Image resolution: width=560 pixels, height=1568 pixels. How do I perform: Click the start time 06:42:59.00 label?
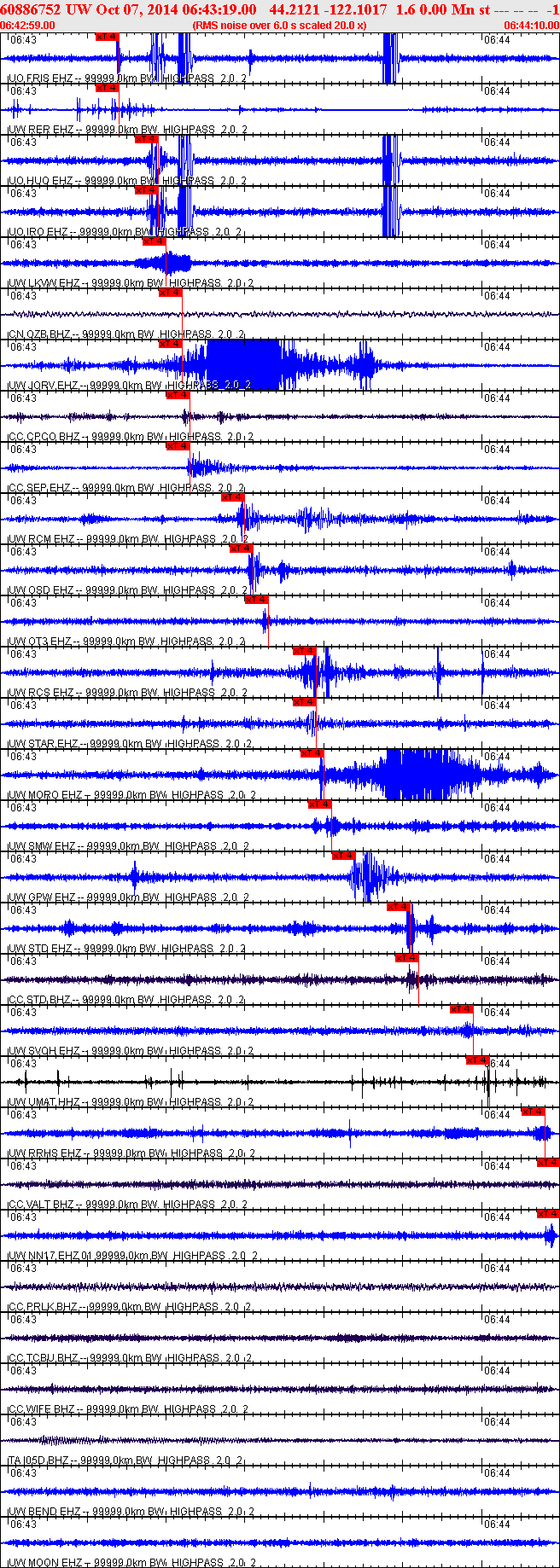[x=27, y=25]
